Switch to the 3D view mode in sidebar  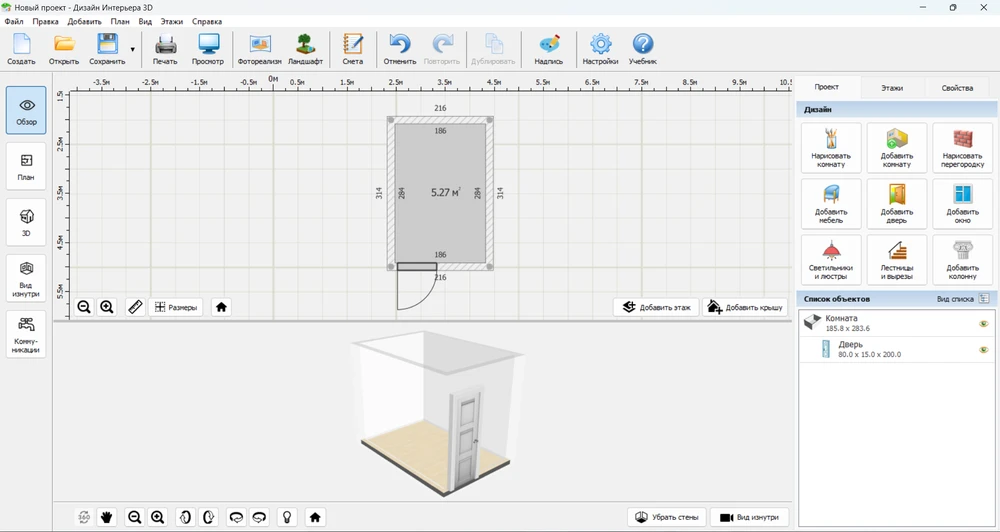(27, 222)
